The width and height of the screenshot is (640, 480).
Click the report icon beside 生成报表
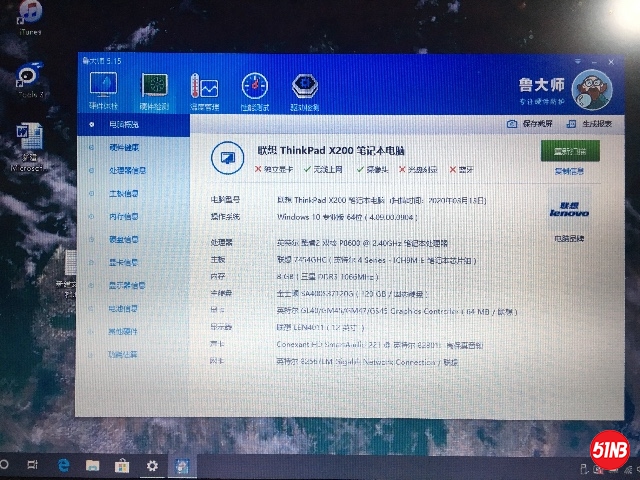(x=571, y=124)
